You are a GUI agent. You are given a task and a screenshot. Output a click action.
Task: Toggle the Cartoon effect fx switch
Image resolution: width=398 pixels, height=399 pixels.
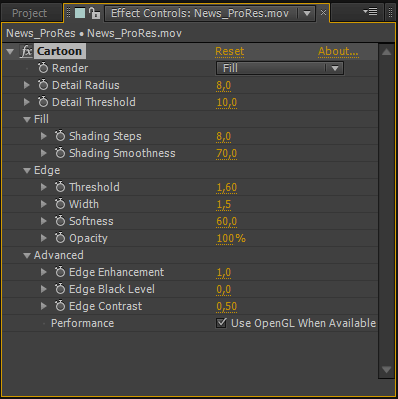pyautogui.click(x=26, y=51)
